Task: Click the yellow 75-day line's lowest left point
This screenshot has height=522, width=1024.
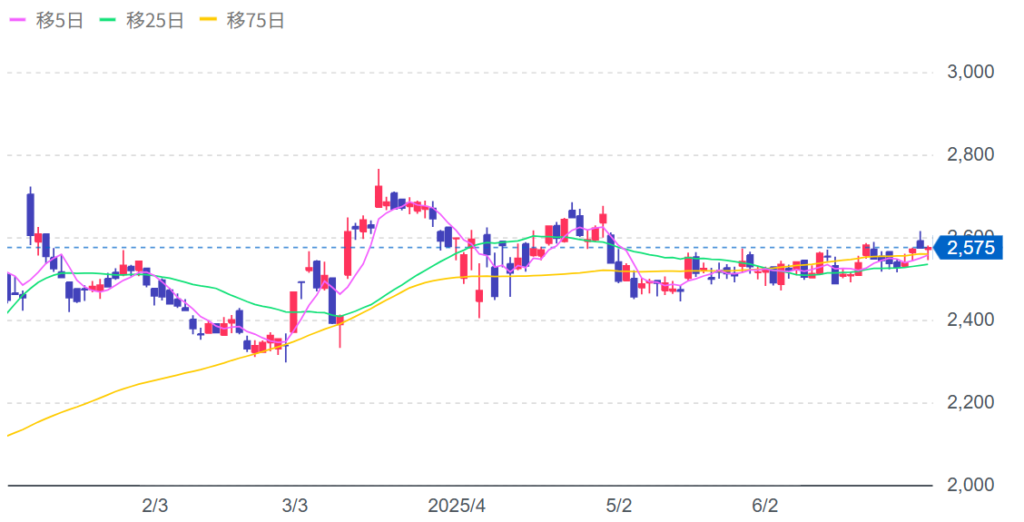Action: [9, 435]
